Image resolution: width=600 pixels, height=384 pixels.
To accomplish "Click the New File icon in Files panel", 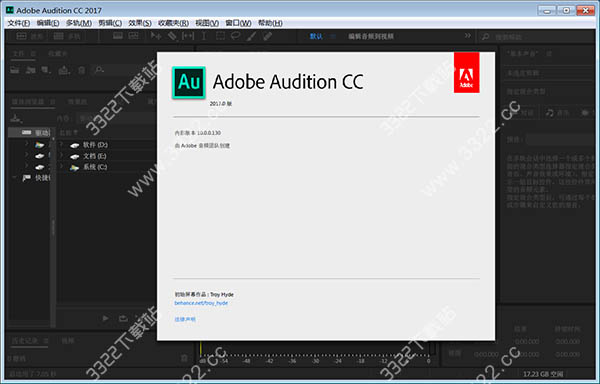I will (x=46, y=70).
